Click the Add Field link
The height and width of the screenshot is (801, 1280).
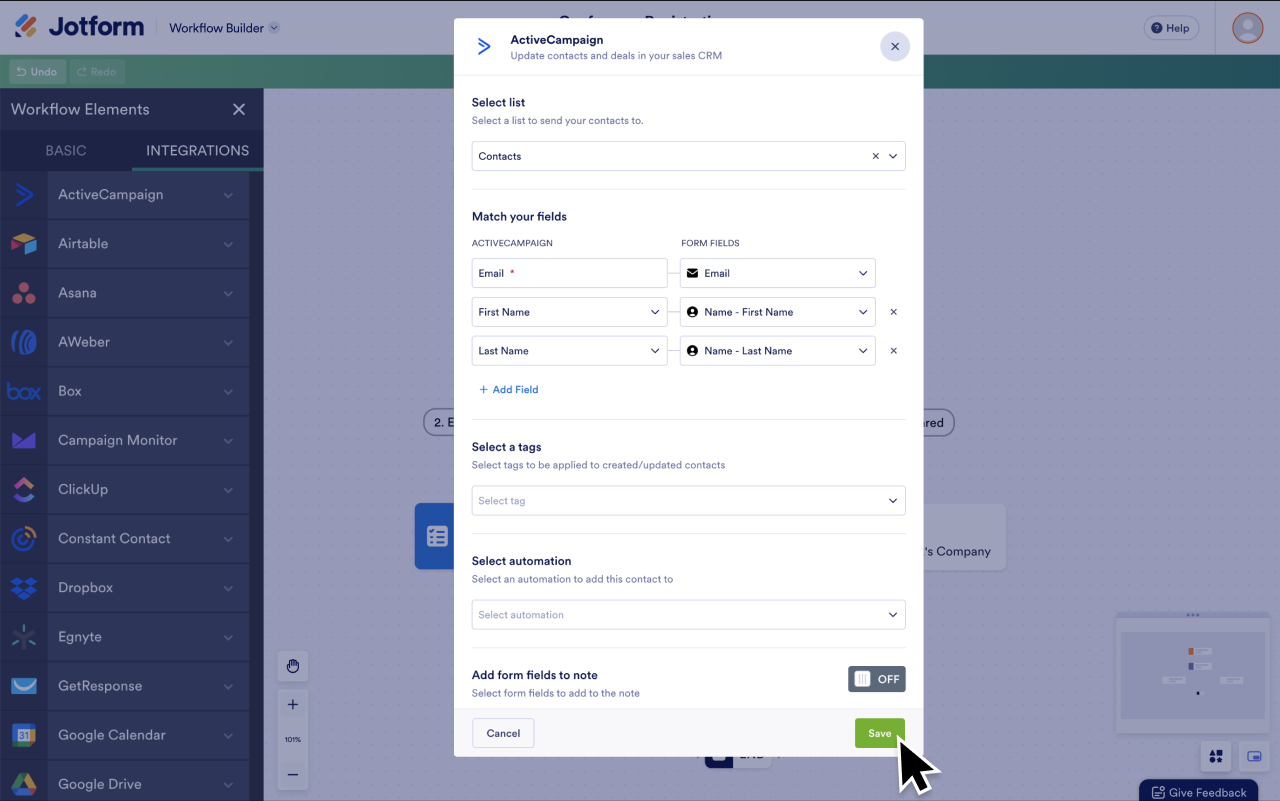click(508, 390)
